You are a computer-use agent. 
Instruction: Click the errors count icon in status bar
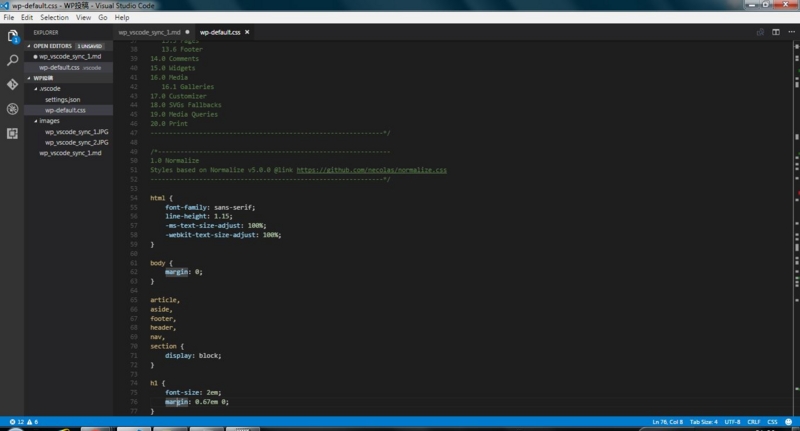(x=16, y=422)
